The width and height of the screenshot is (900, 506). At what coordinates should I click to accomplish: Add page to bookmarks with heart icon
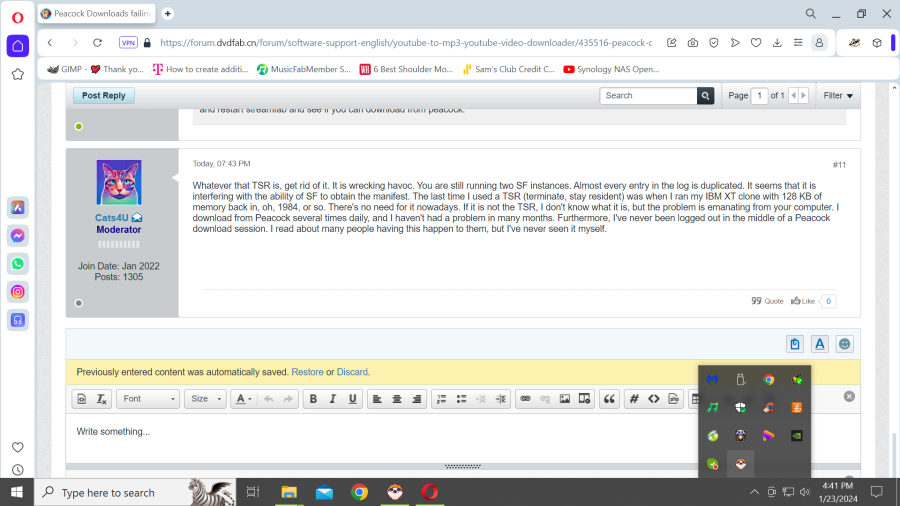(x=756, y=42)
